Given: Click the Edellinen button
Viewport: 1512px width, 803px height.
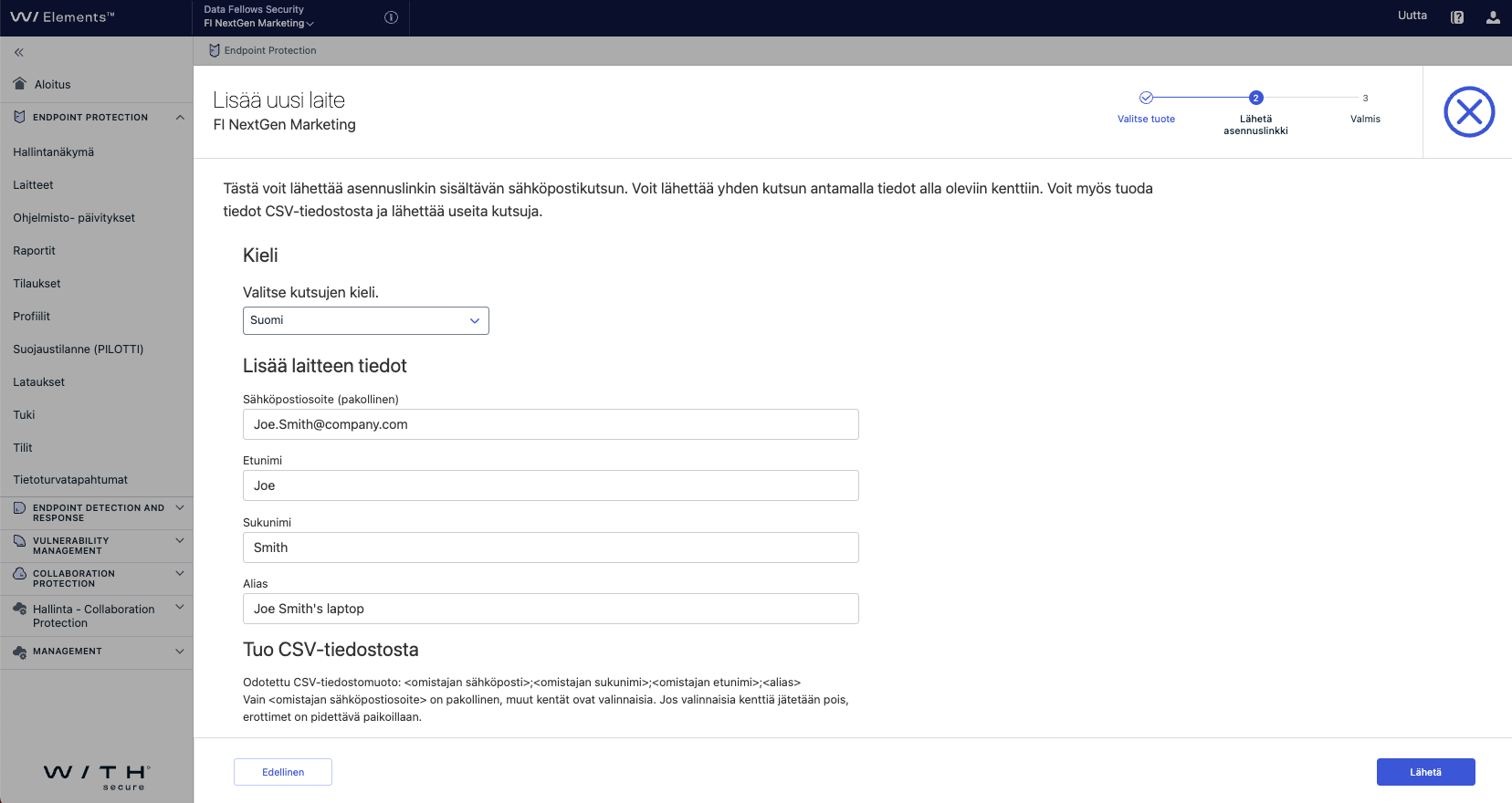Looking at the screenshot, I should tap(283, 772).
